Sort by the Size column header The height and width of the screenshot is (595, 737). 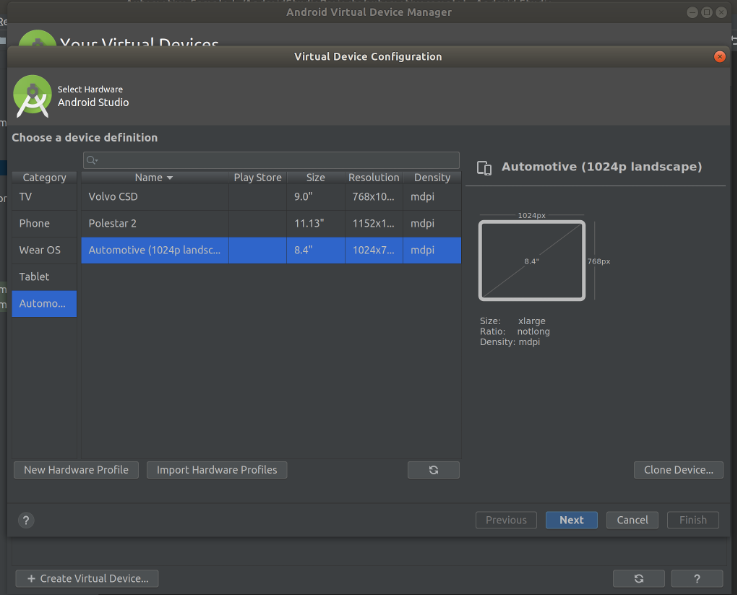point(316,178)
